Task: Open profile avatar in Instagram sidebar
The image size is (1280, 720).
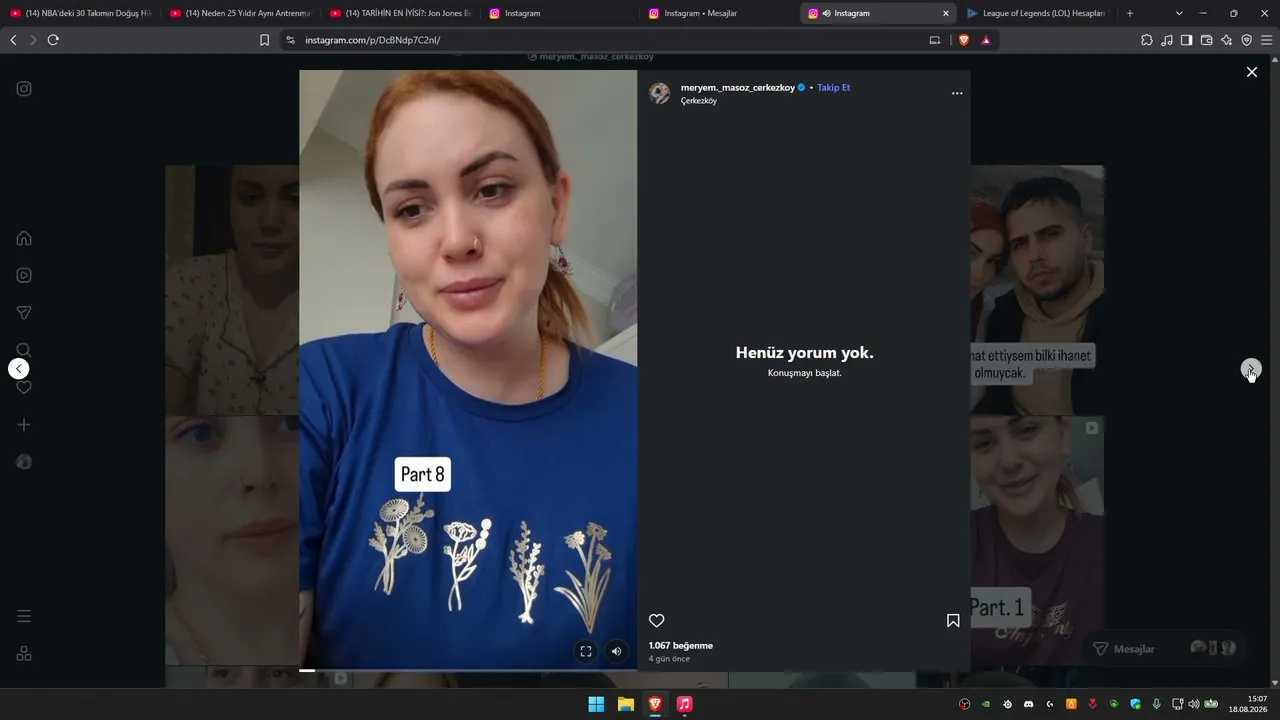Action: tap(24, 462)
